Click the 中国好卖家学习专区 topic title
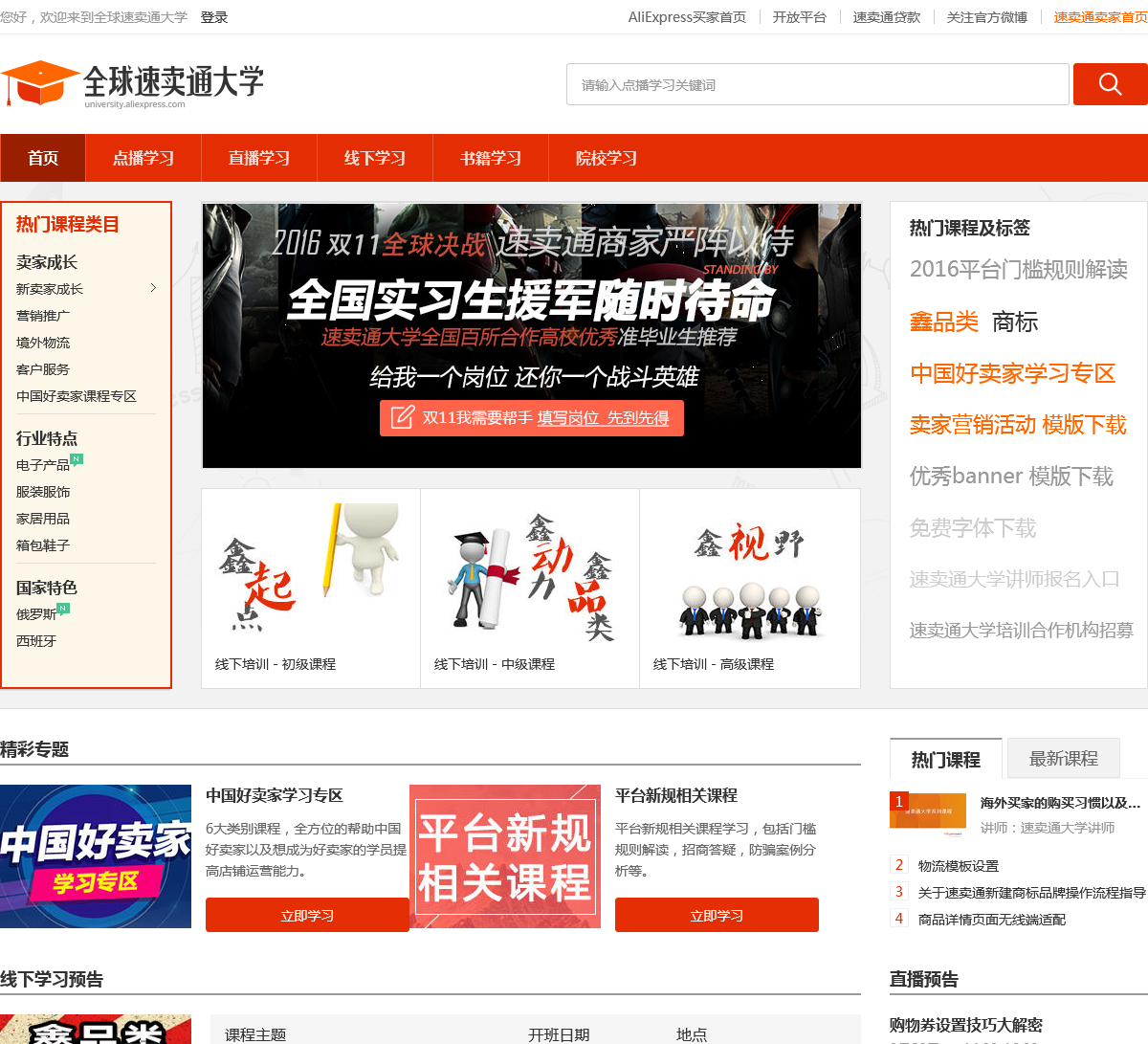 click(x=275, y=795)
